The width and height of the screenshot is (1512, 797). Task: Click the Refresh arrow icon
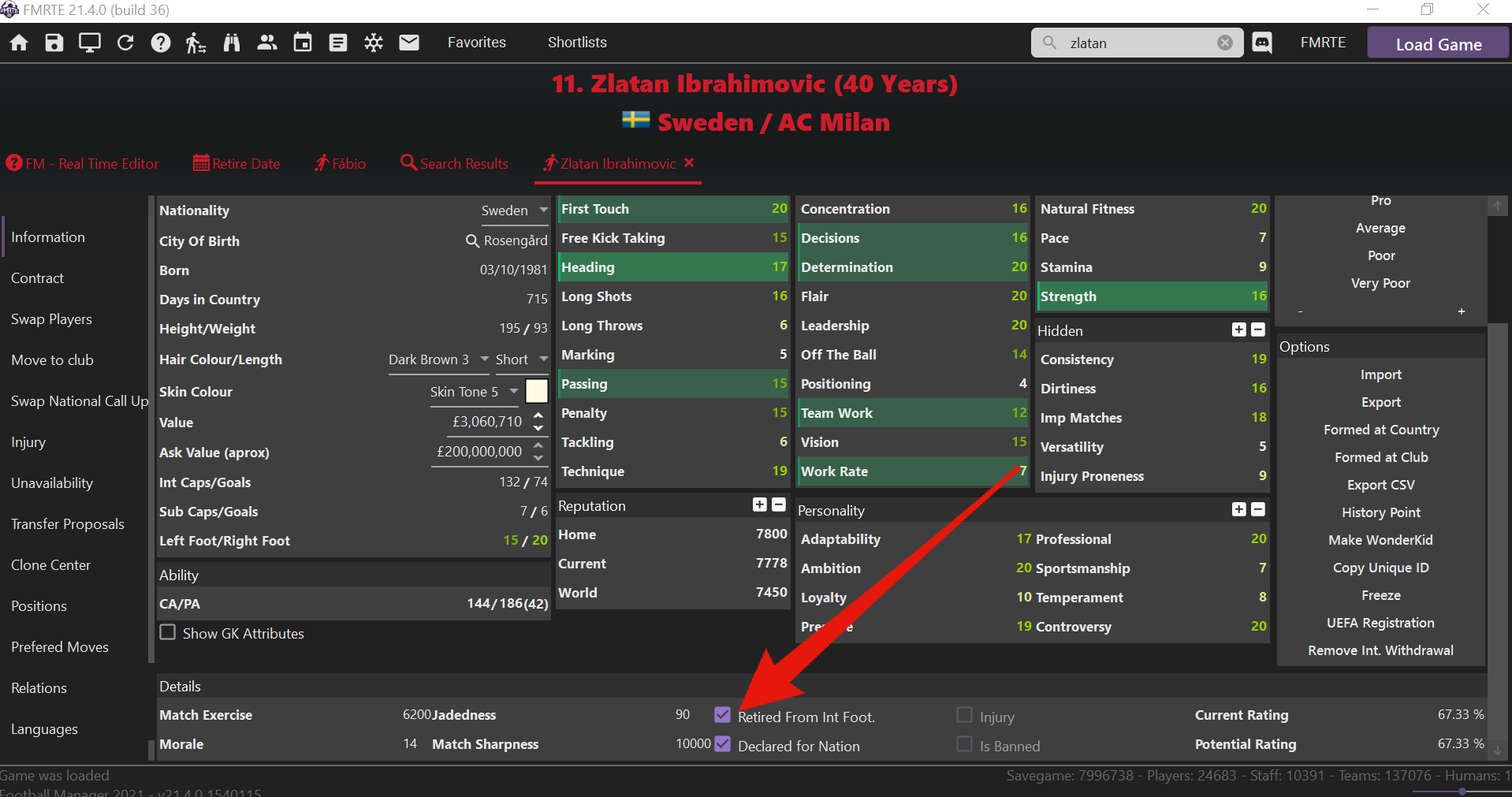pos(125,43)
